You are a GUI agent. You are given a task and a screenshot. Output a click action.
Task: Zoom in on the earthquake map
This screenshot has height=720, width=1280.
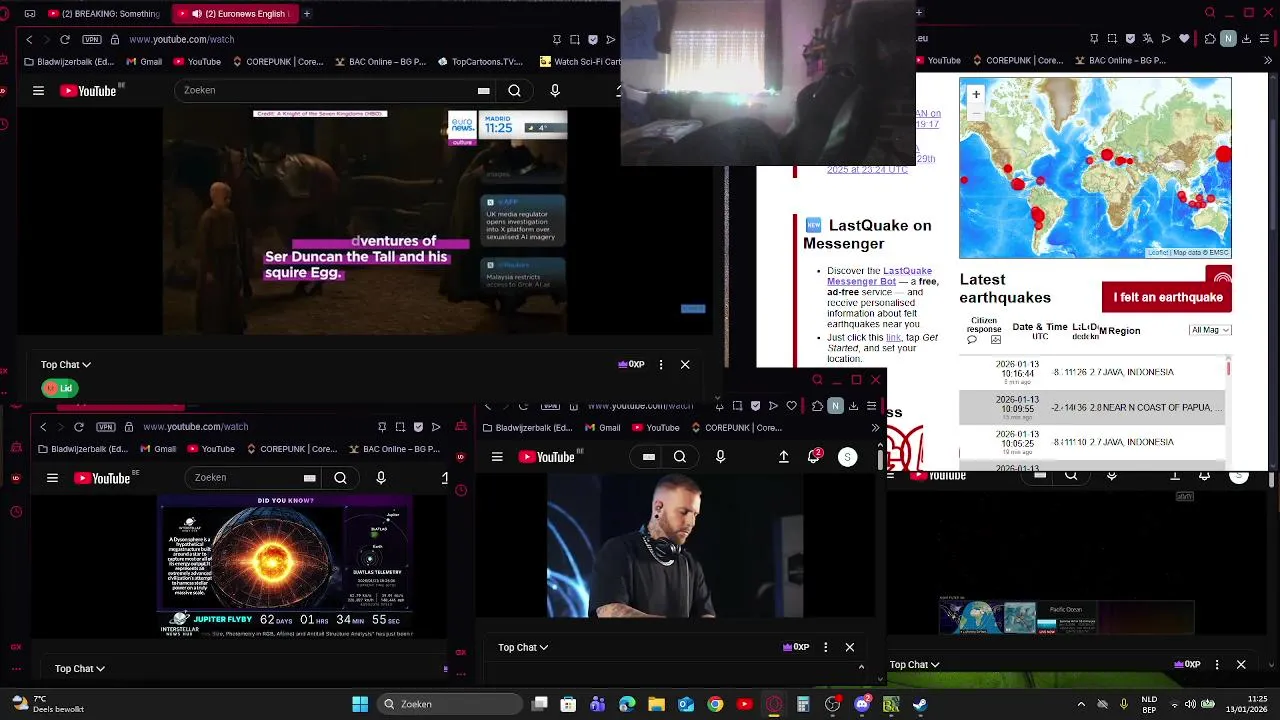pyautogui.click(x=976, y=94)
